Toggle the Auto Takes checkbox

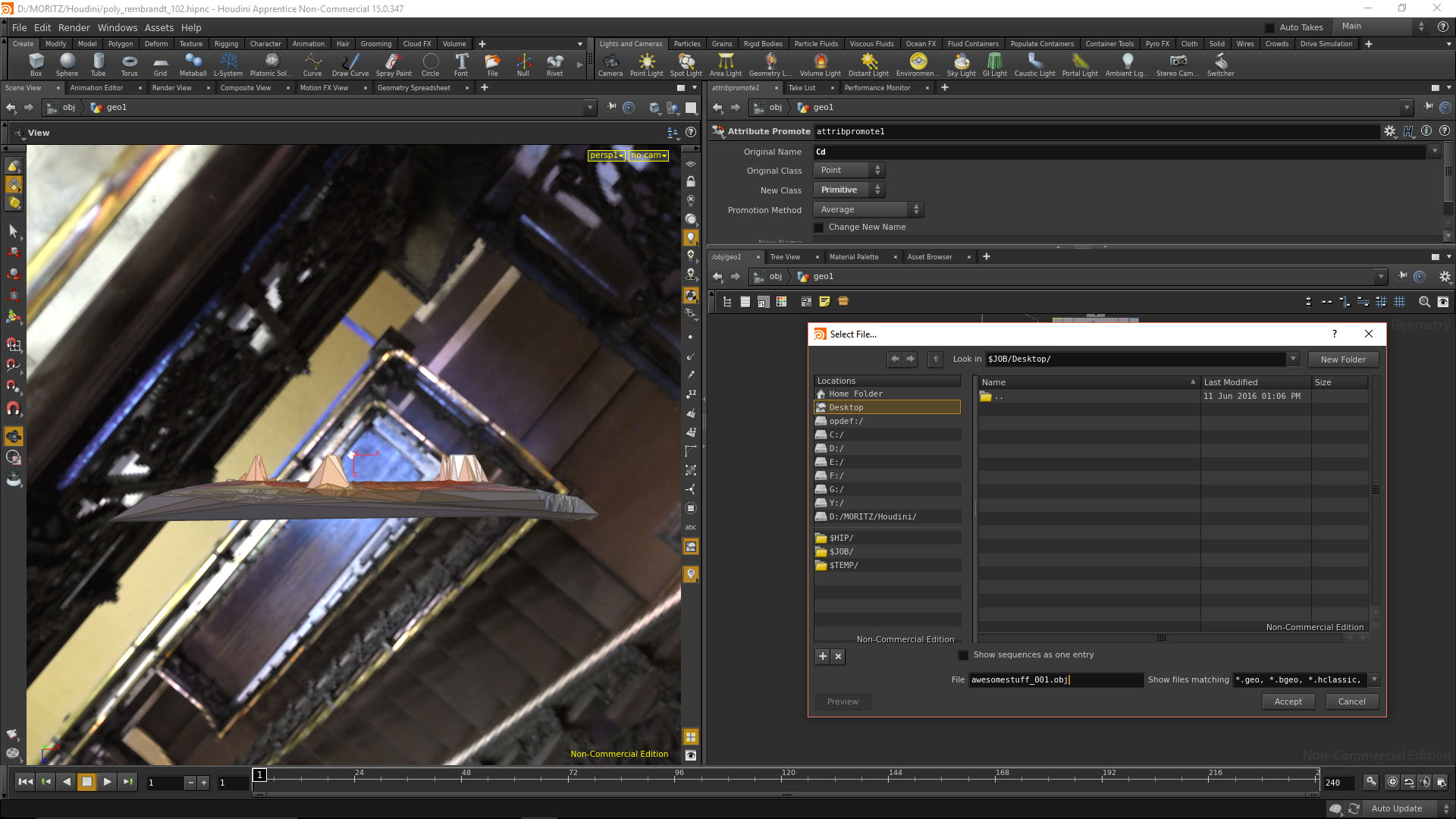pos(1269,28)
